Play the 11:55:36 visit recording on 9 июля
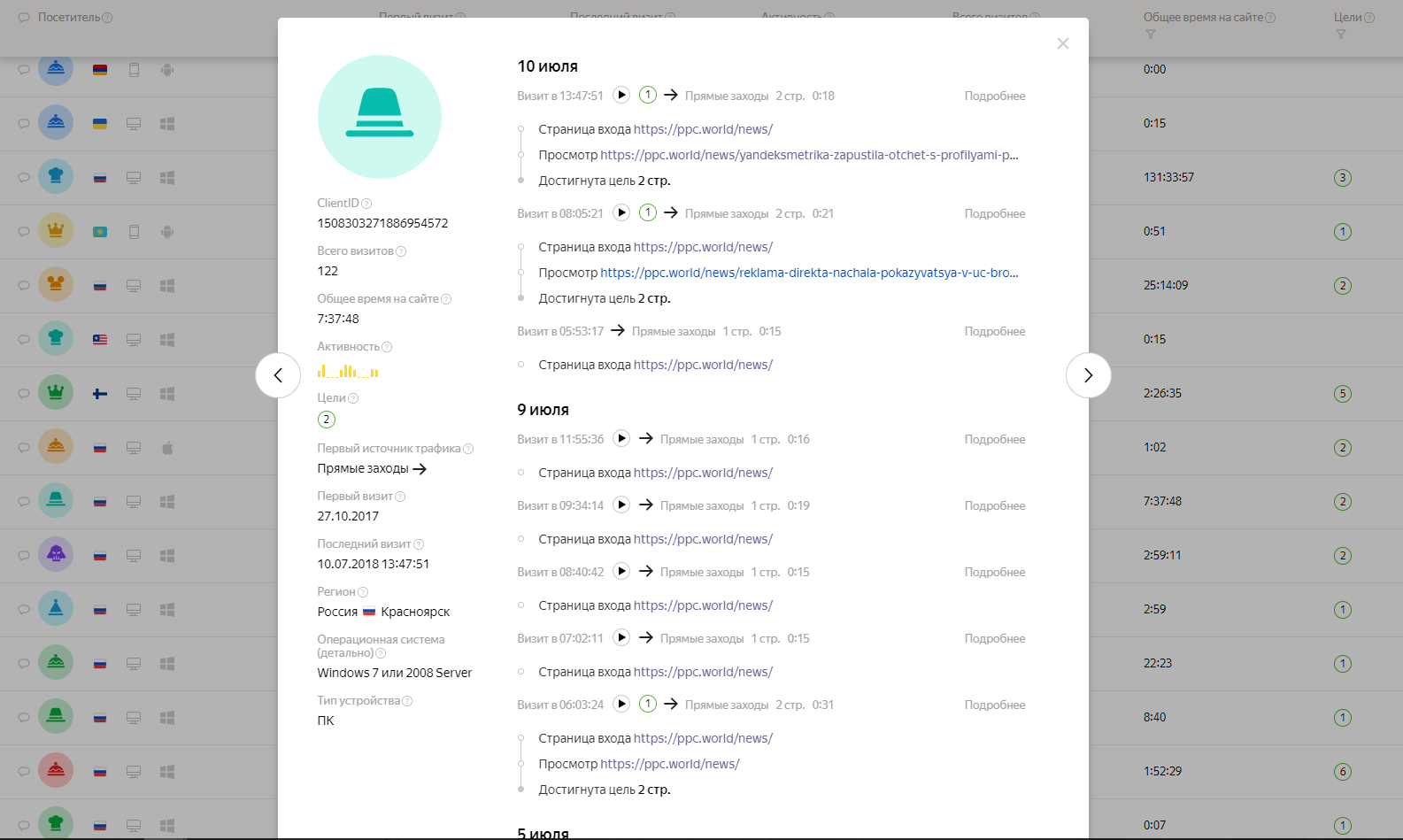Viewport: 1403px width, 840px height. (621, 438)
